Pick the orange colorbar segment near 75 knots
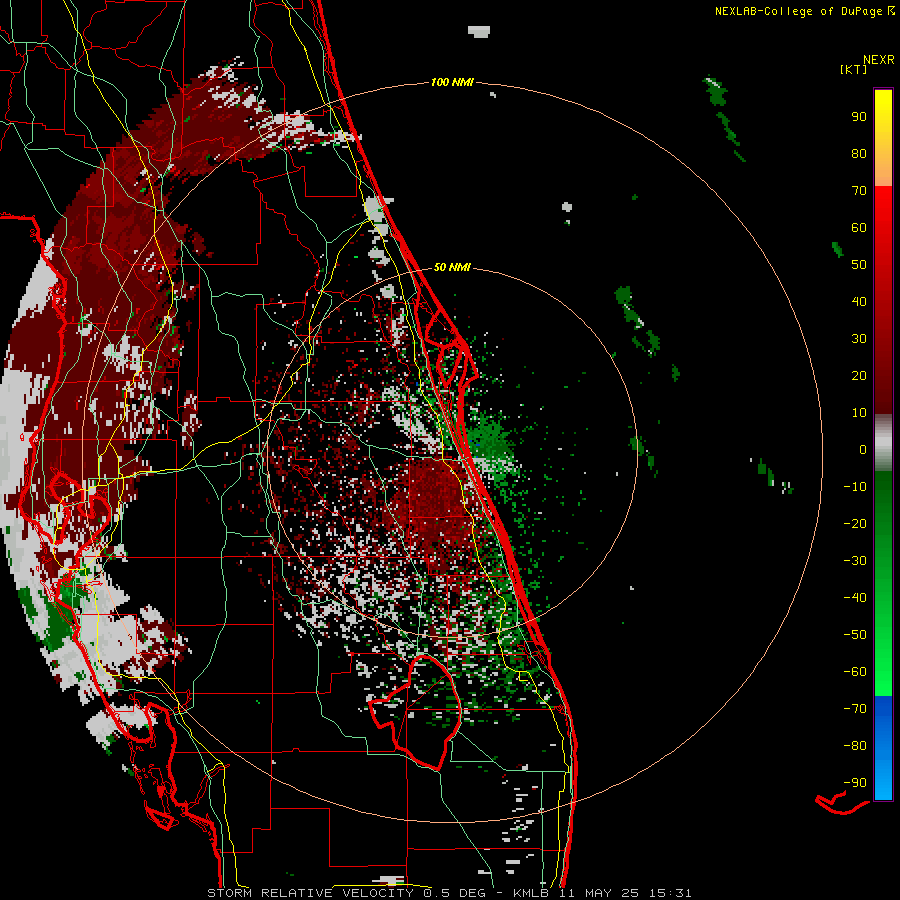900x900 pixels. (x=883, y=172)
